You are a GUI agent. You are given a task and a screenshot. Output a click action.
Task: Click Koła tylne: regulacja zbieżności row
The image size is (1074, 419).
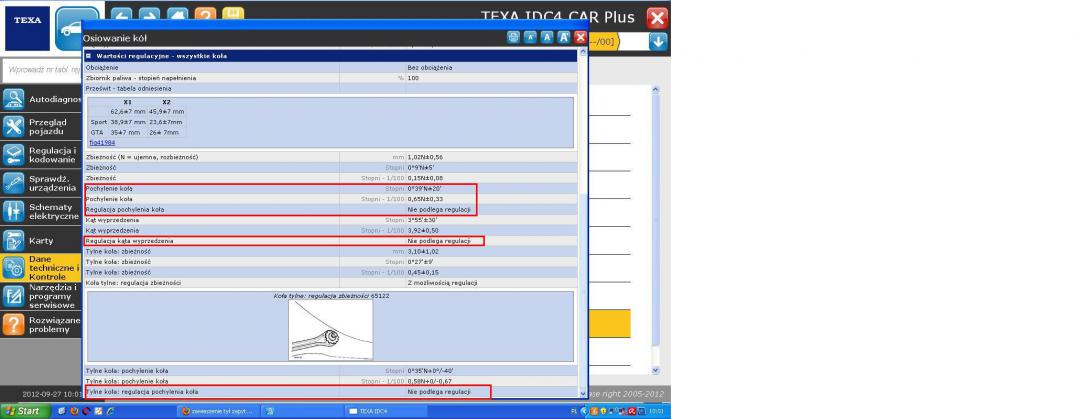click(x=330, y=283)
